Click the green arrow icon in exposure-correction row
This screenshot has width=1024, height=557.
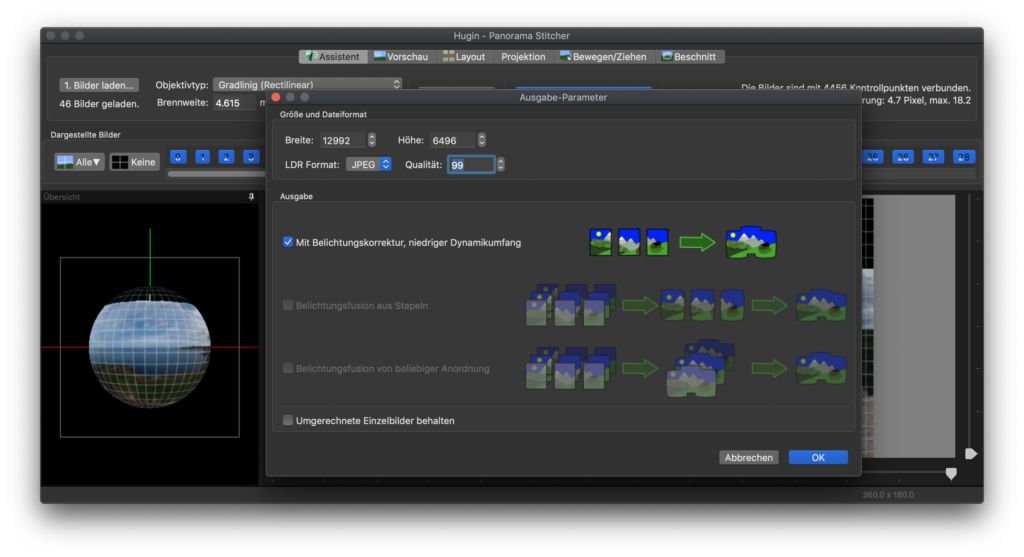click(697, 243)
